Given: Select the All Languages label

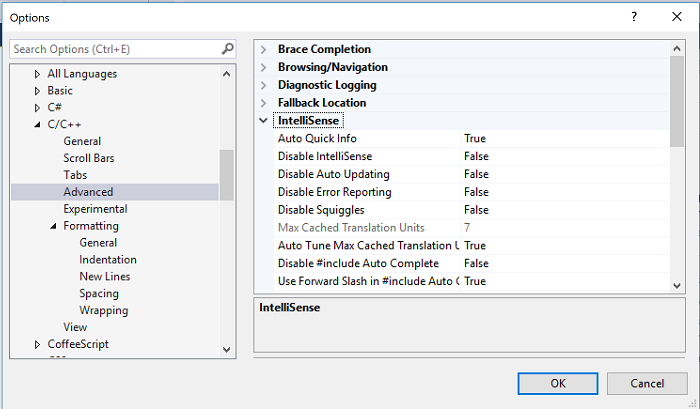Looking at the screenshot, I should [82, 74].
